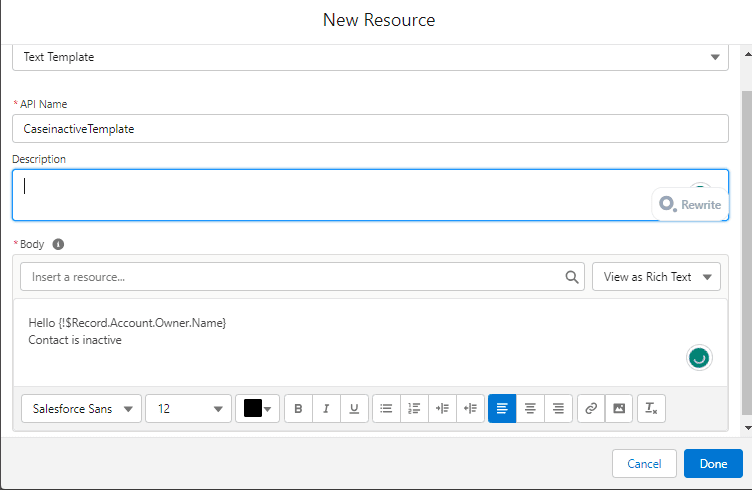Insert a numbered list
The width and height of the screenshot is (752, 490).
point(414,408)
